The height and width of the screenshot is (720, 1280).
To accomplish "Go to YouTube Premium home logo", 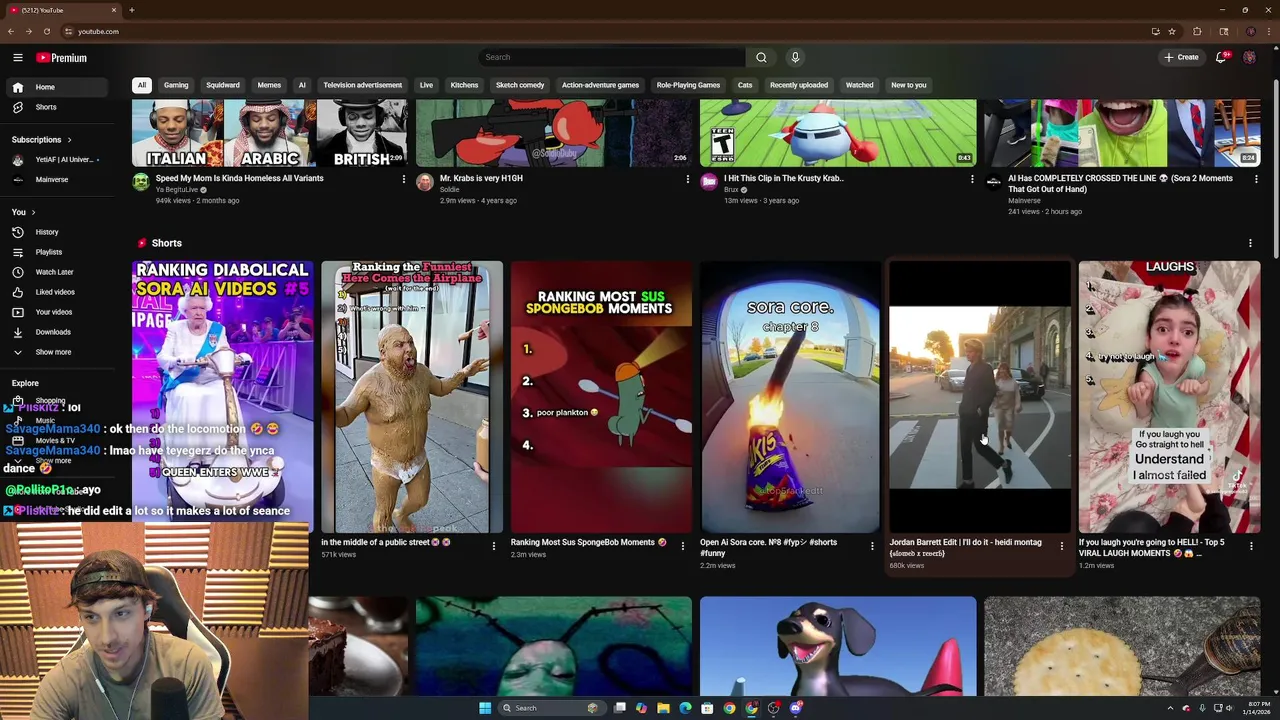I will coord(62,58).
